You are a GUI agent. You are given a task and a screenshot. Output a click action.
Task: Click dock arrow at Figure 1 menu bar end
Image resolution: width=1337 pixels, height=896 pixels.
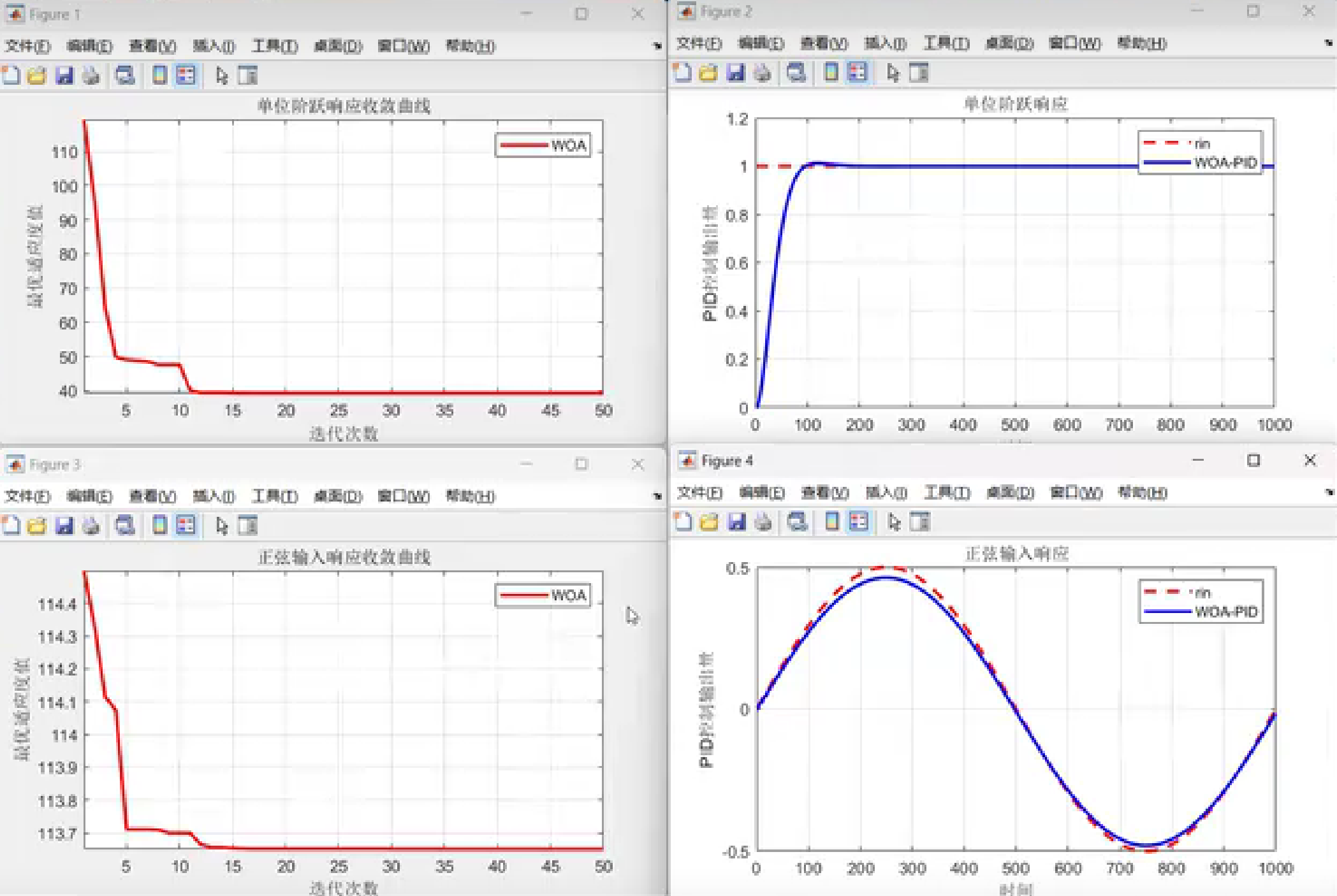(x=657, y=46)
